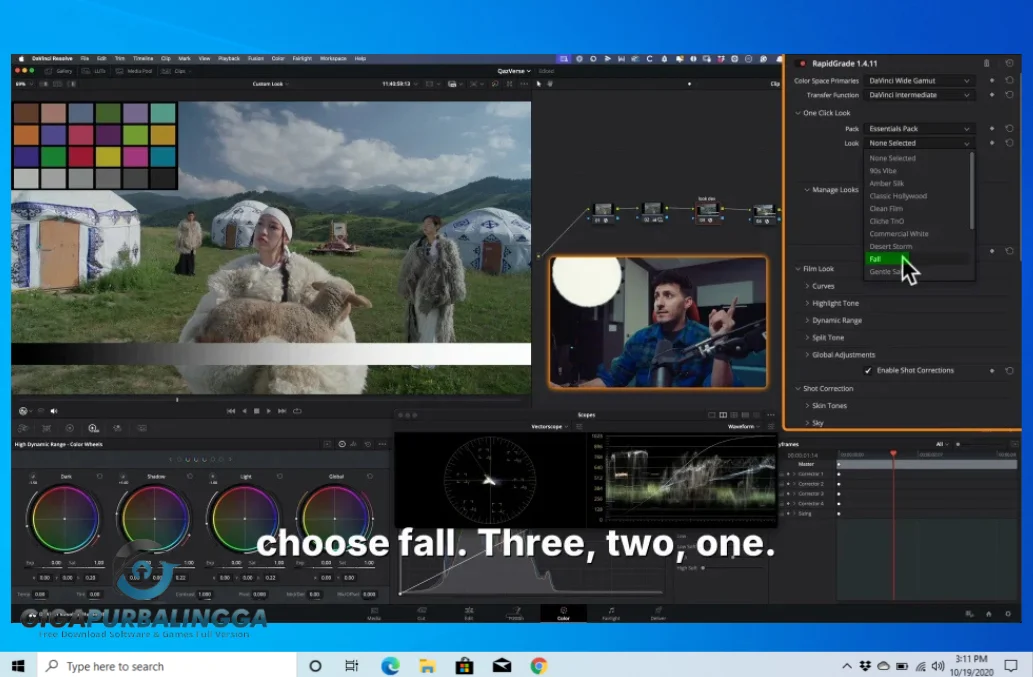Expand the Dynamic Range section
1033x677 pixels.
(807, 320)
